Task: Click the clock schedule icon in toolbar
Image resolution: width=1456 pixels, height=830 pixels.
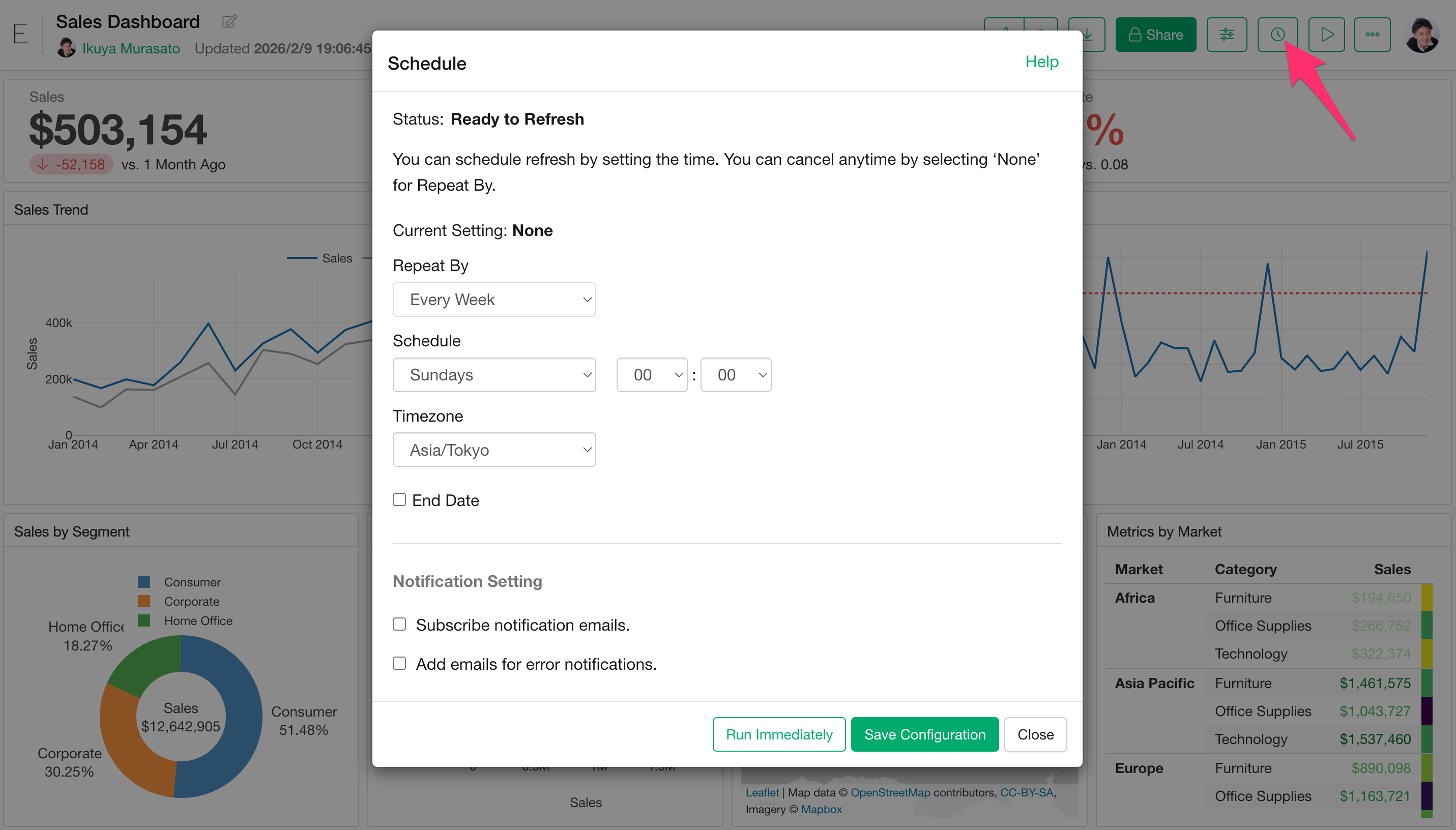Action: pos(1277,35)
